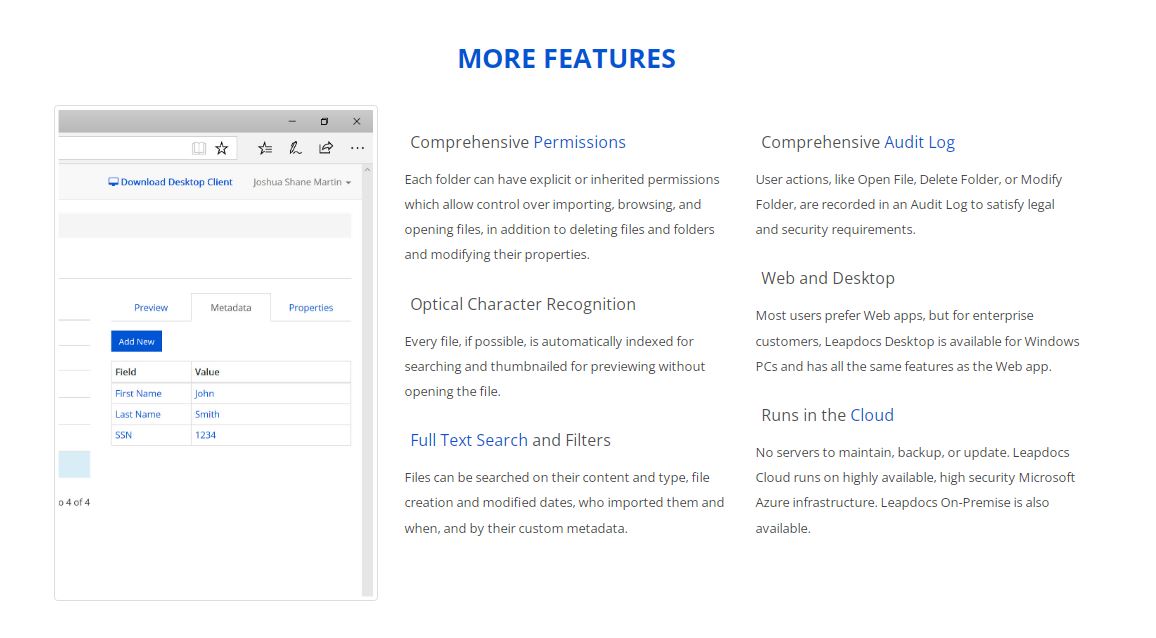The width and height of the screenshot is (1156, 638).
Task: Click the Optical Character Recognition heading
Action: coord(523,305)
